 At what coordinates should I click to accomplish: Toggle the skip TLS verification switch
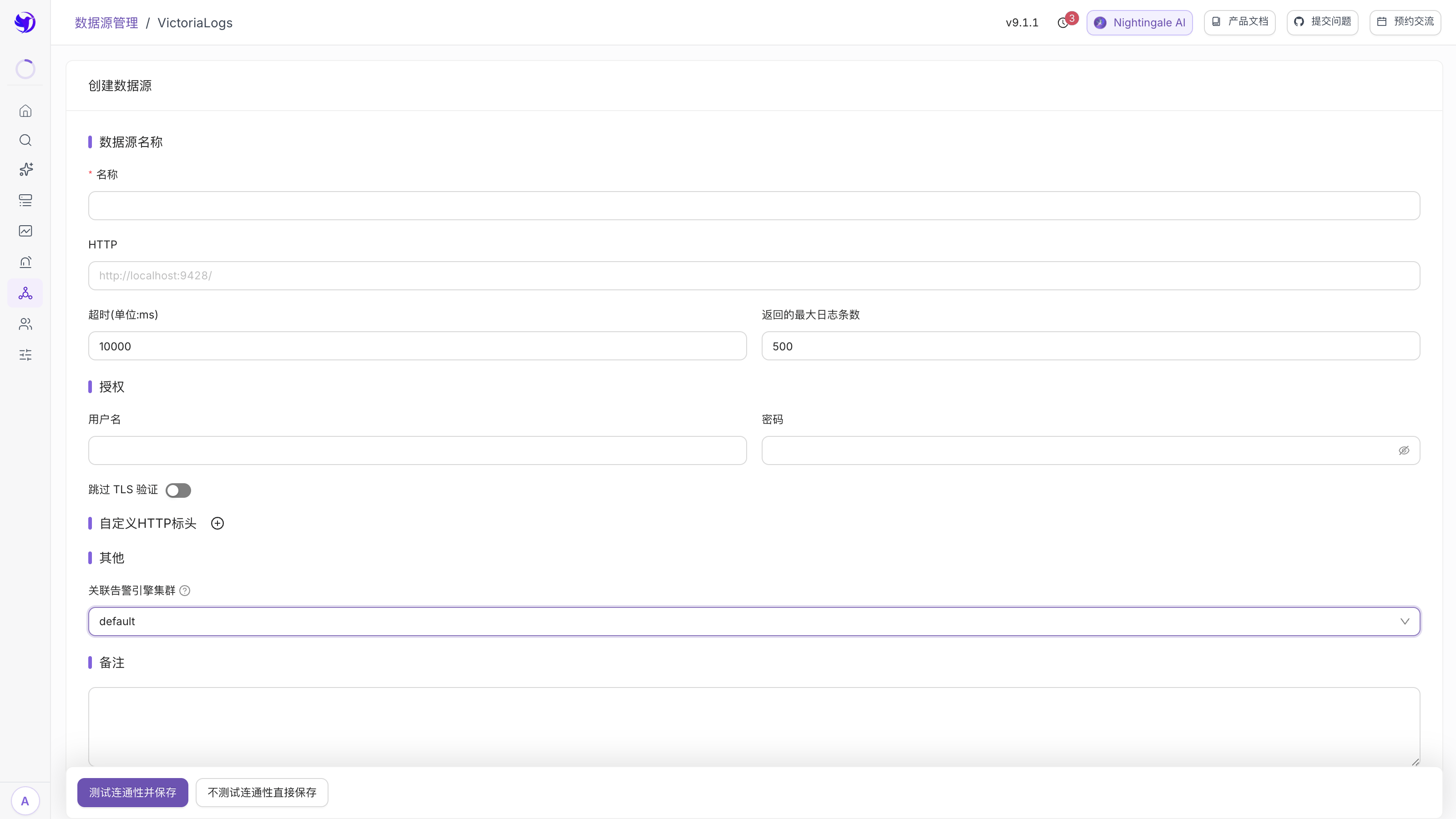178,490
